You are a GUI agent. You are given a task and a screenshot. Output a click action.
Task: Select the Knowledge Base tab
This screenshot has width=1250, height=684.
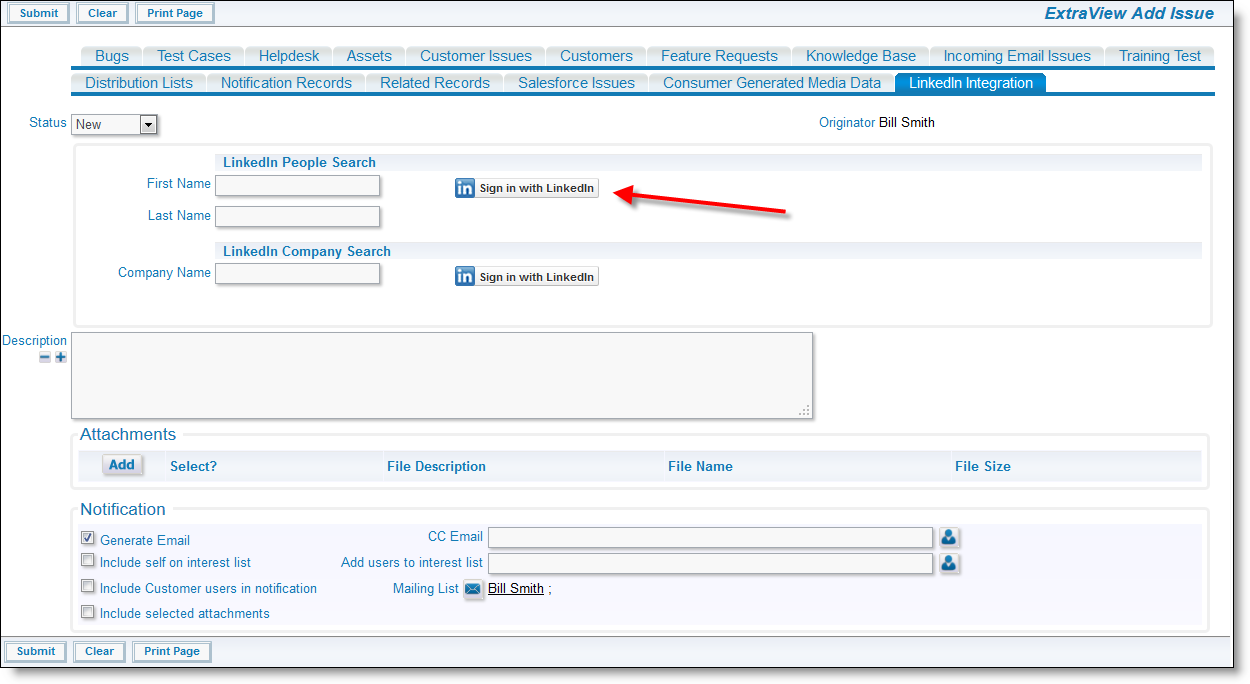(861, 56)
